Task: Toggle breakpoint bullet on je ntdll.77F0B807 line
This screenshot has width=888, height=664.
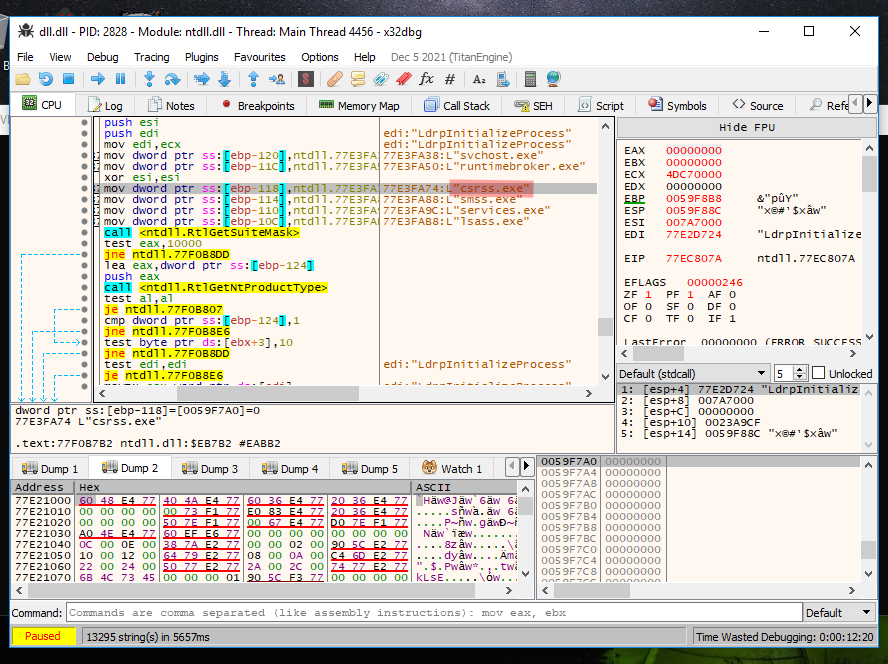Action: click(85, 309)
